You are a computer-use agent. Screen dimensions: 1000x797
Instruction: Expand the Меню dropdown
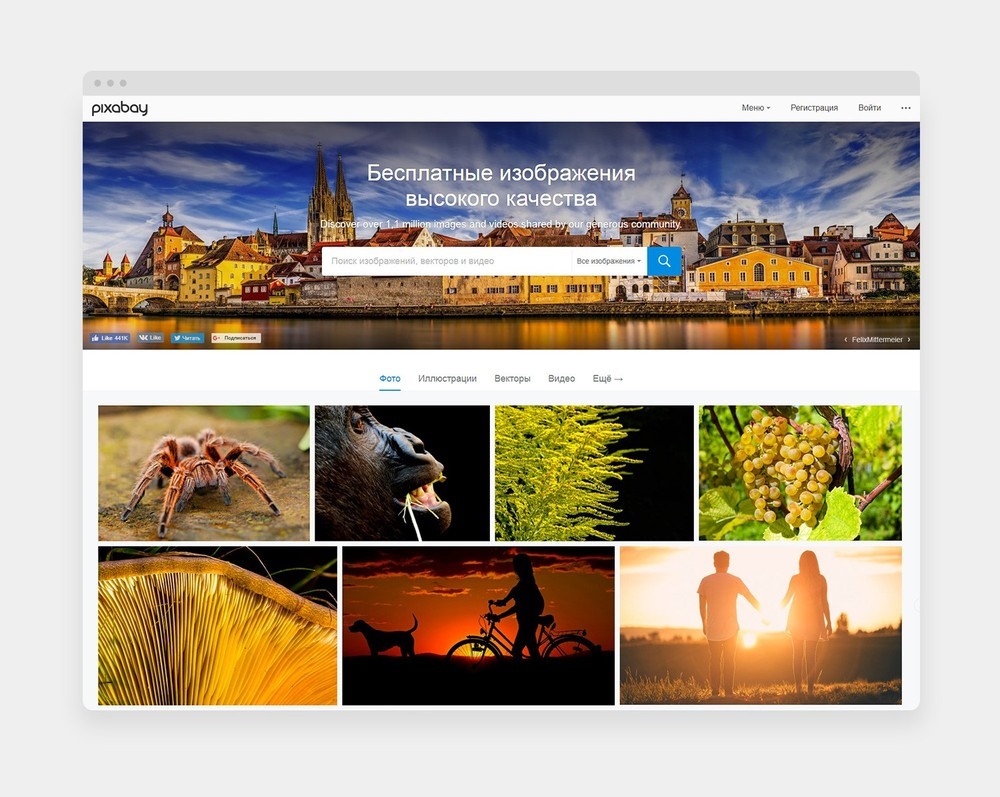[755, 108]
